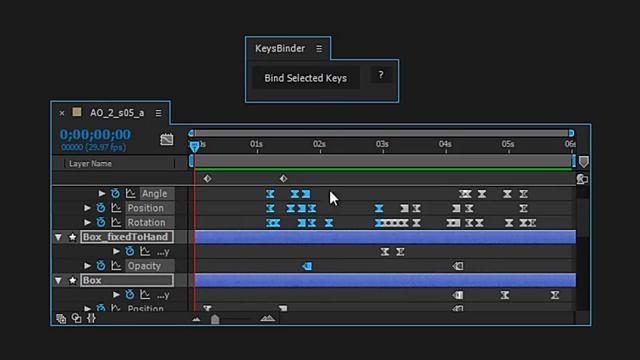Screen dimensions: 640x360
Task: Collapse the Box_fixedToHand layer
Action: coord(58,237)
